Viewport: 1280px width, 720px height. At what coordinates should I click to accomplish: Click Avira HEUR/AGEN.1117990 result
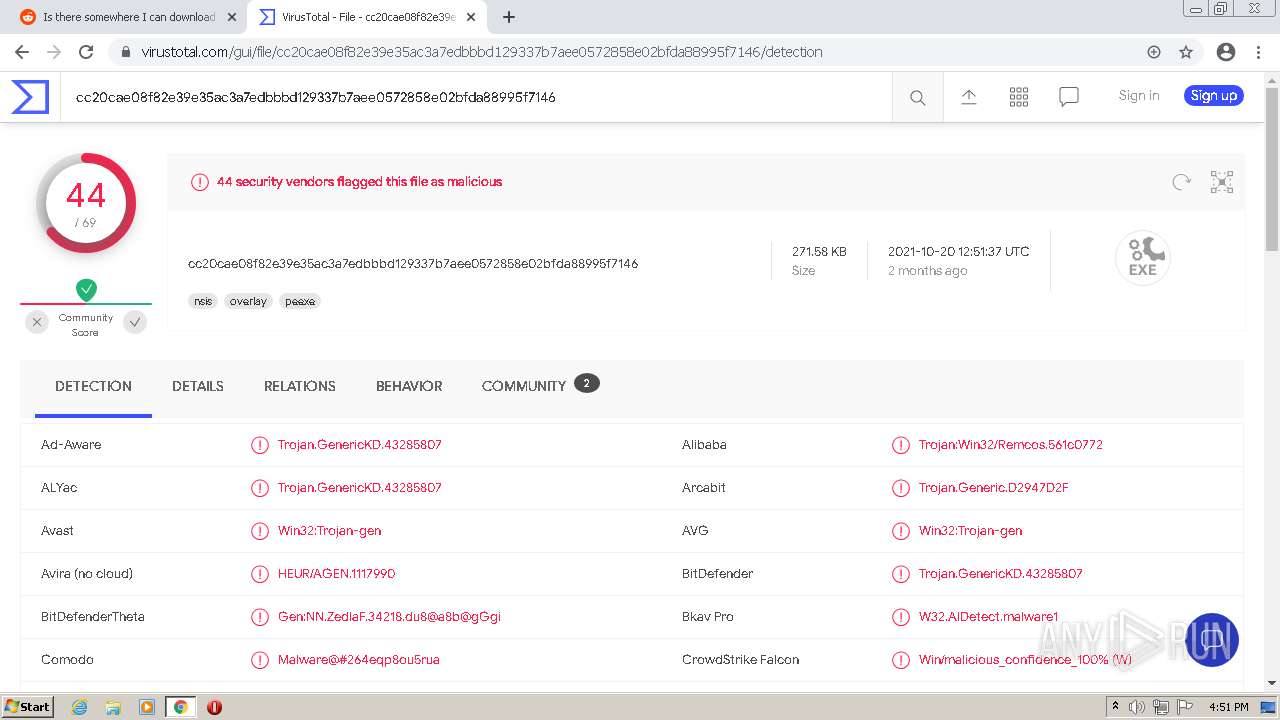(x=337, y=574)
